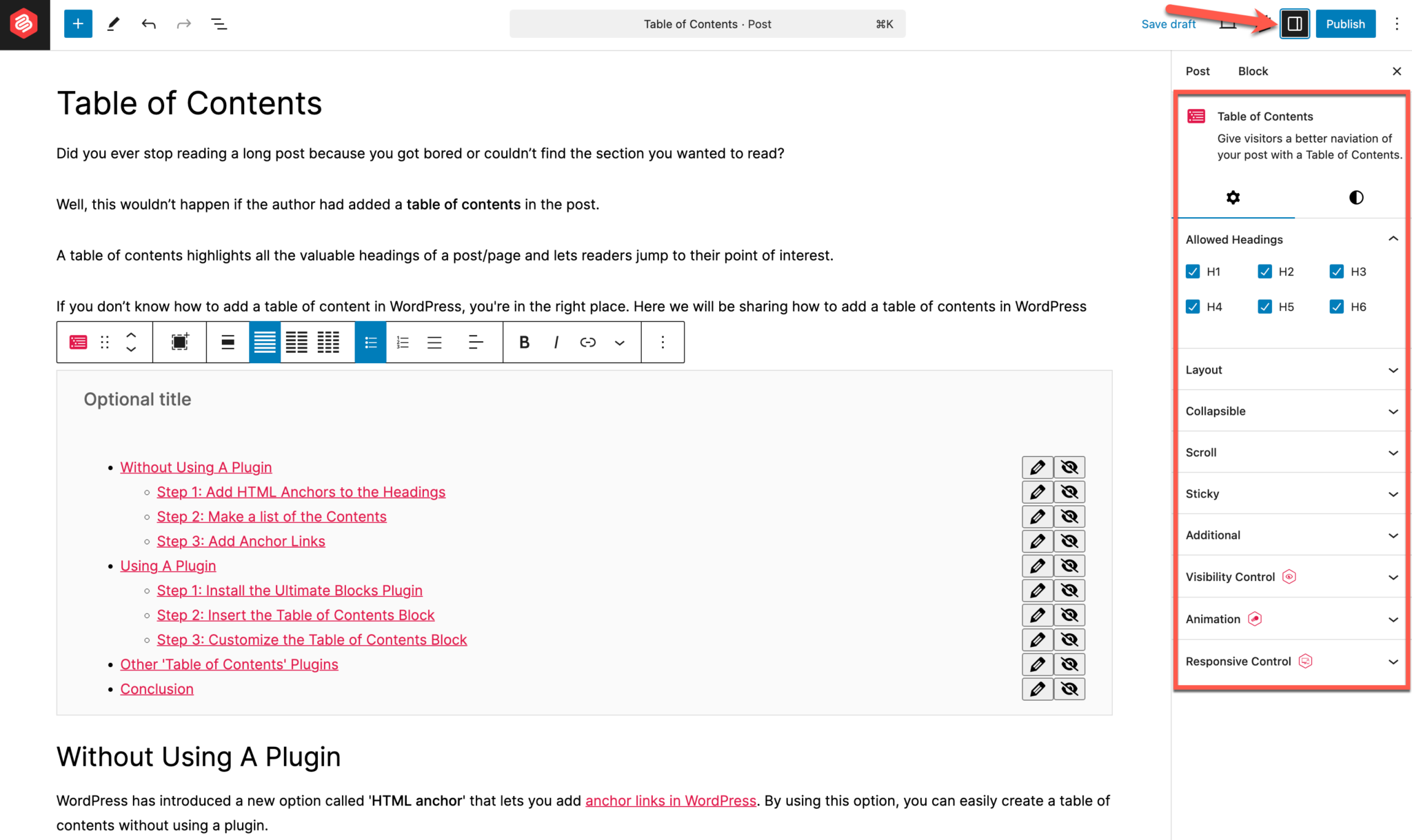Click the insert link icon
Image resolution: width=1412 pixels, height=840 pixels.
pos(587,342)
